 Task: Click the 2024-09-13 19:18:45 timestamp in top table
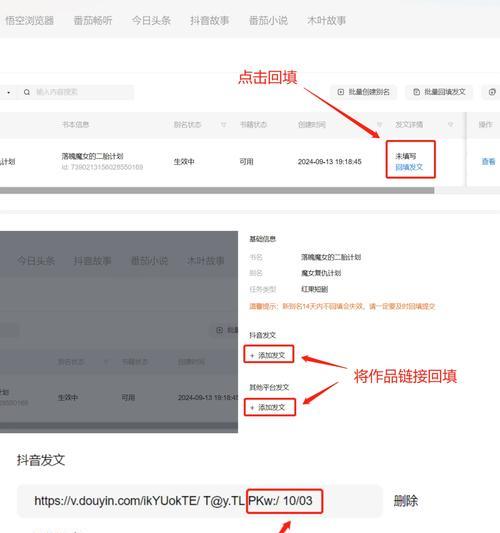tap(329, 162)
